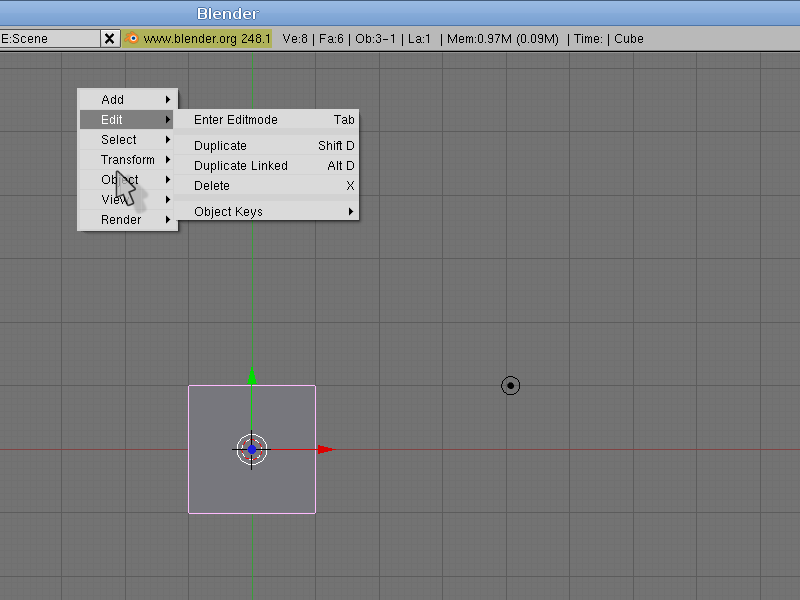Click the manipulator center circle on cube
Image resolution: width=800 pixels, height=600 pixels.
coord(252,450)
